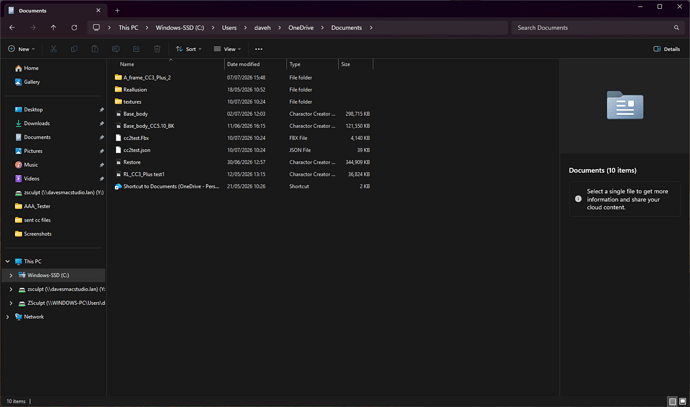Open the Sort dropdown menu

(188, 49)
